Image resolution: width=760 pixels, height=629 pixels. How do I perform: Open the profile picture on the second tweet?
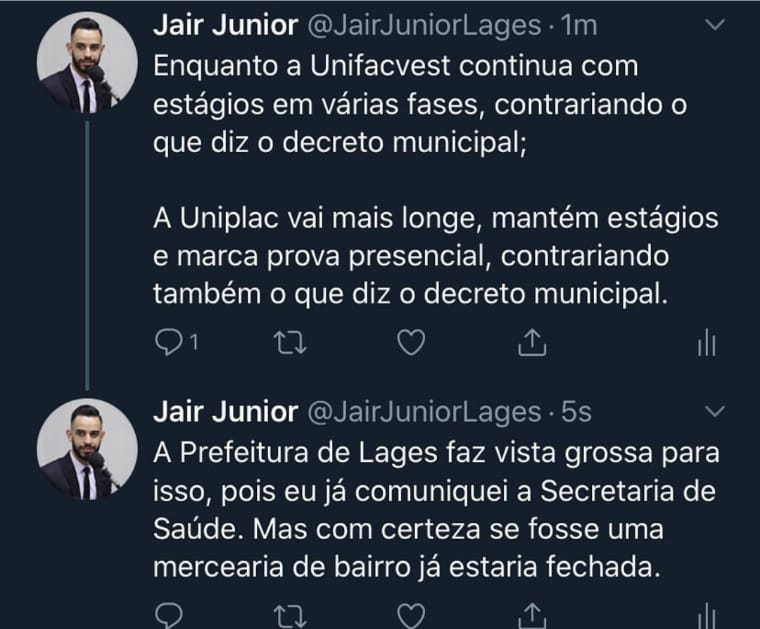[87, 448]
